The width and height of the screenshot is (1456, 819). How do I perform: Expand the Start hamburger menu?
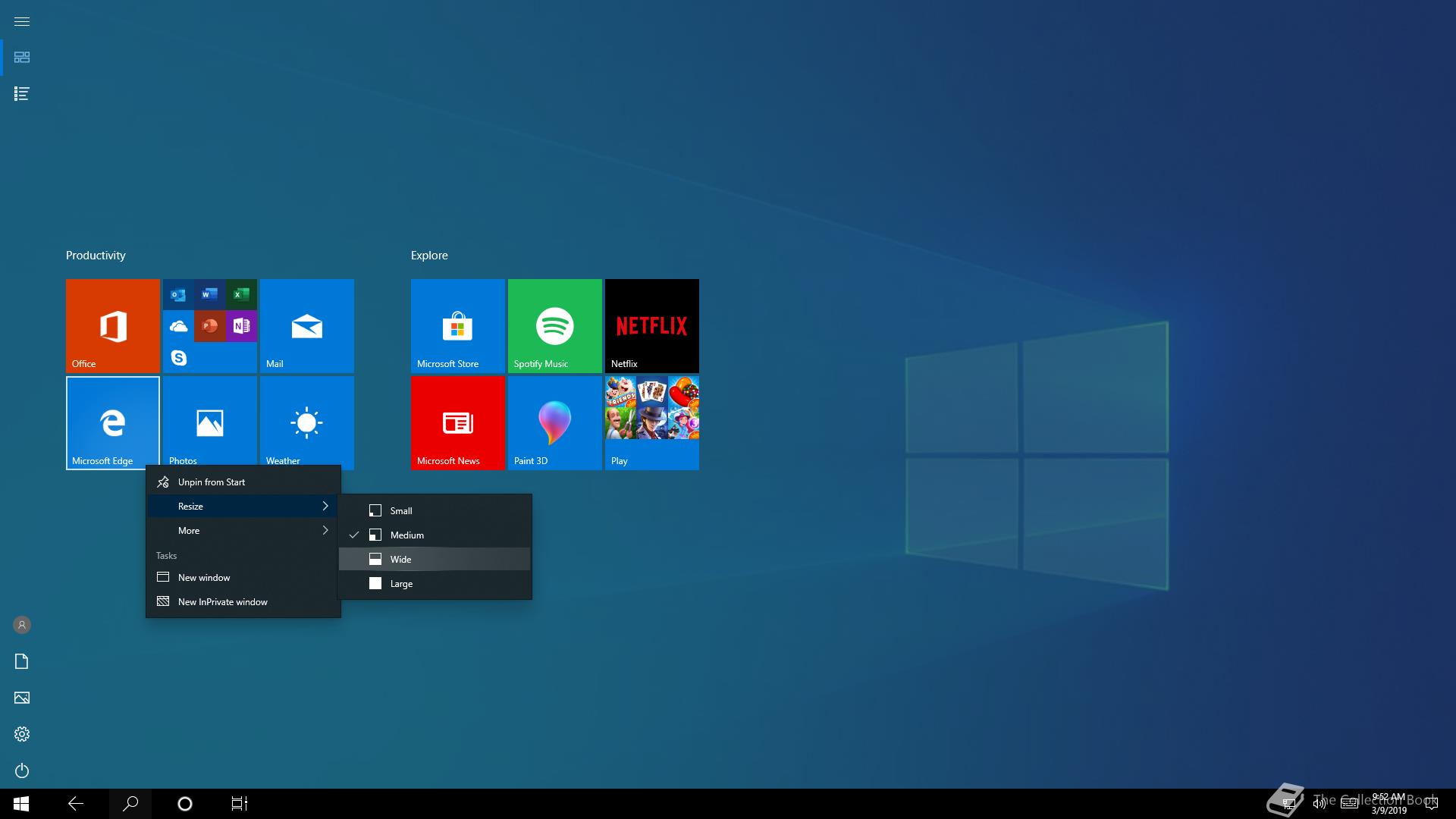pos(22,21)
